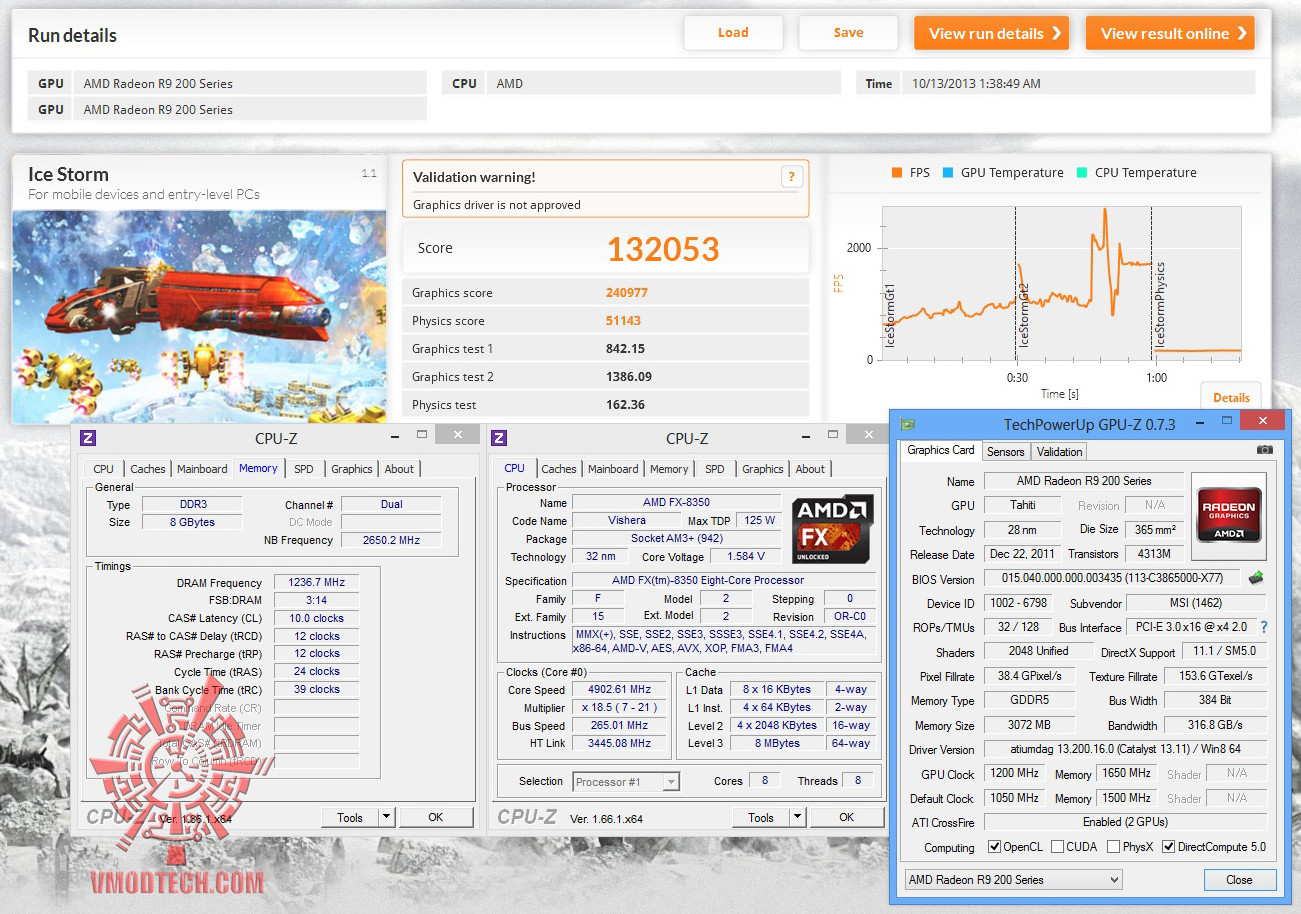Open the Validation tab in GPU-Z

1059,452
